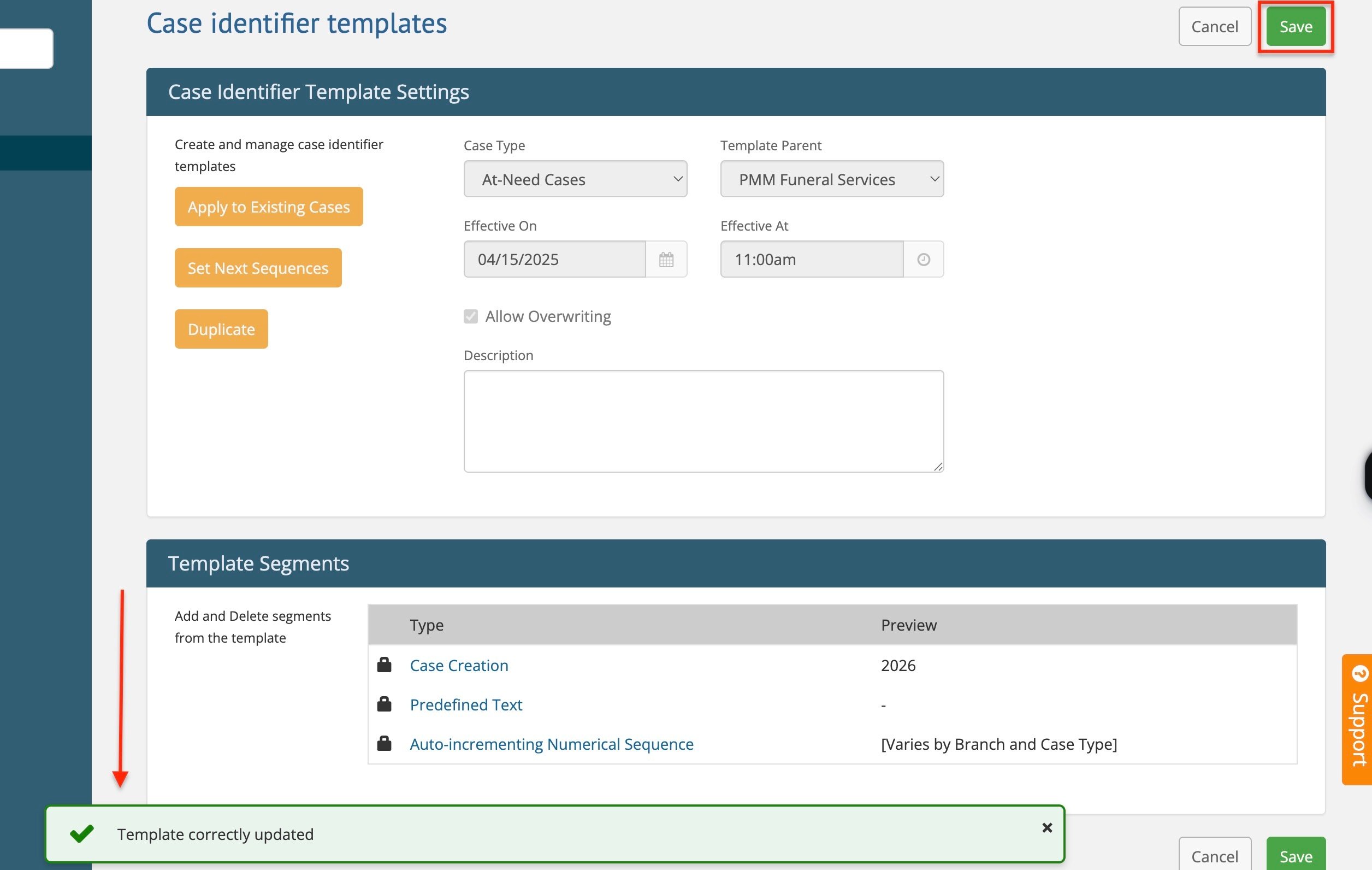Open the Predefined Text segment link
The height and width of the screenshot is (870, 1372).
[x=465, y=704]
